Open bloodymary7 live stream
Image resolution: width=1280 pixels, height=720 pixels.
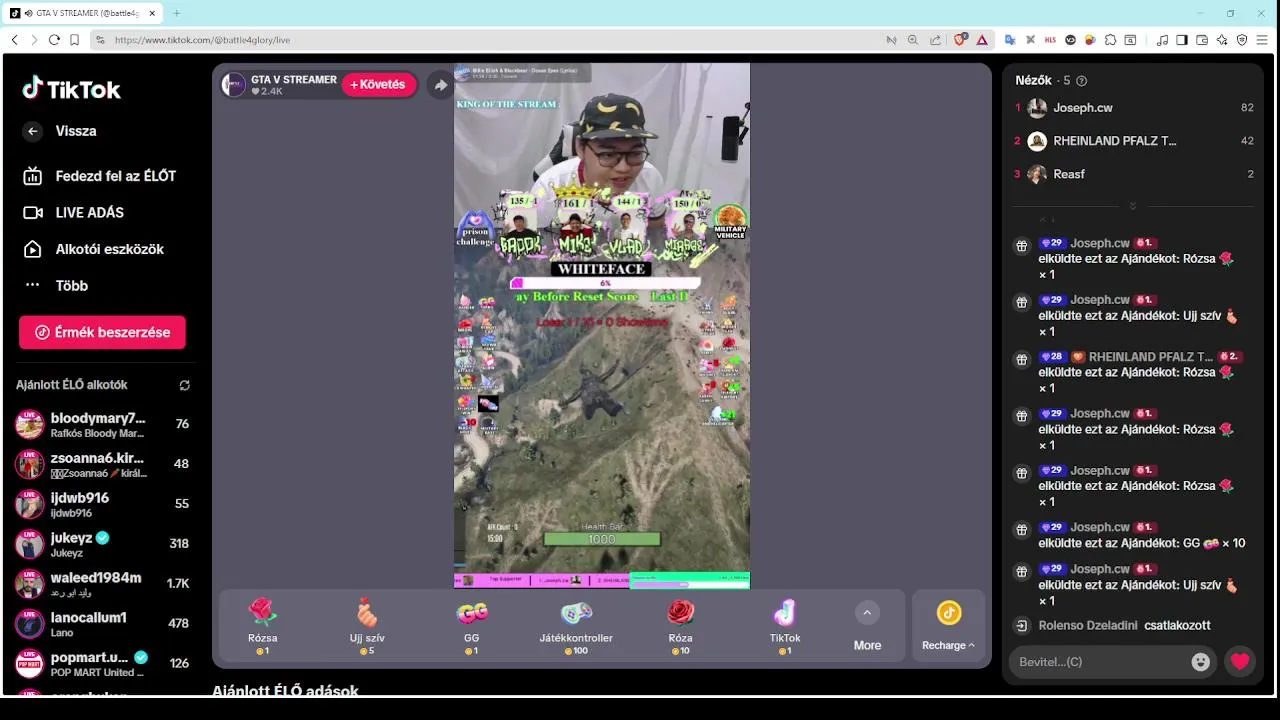(102, 424)
